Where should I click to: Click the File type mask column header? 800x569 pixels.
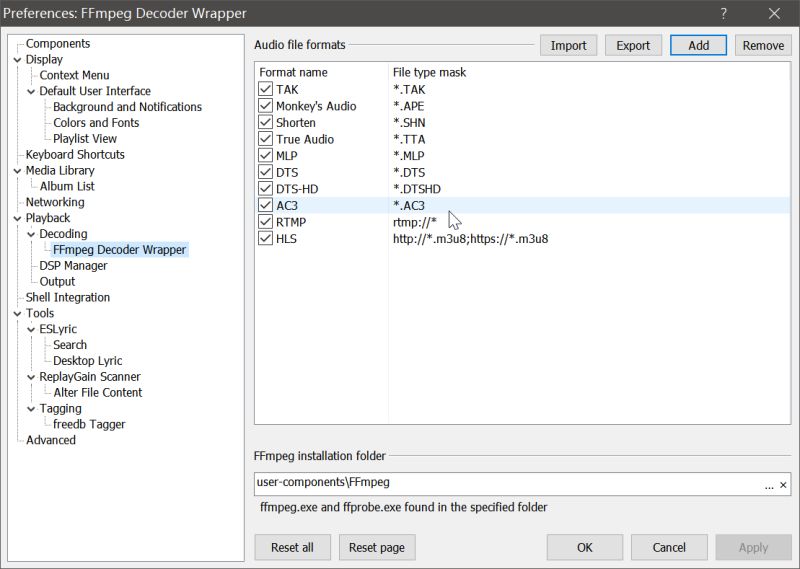(x=430, y=72)
